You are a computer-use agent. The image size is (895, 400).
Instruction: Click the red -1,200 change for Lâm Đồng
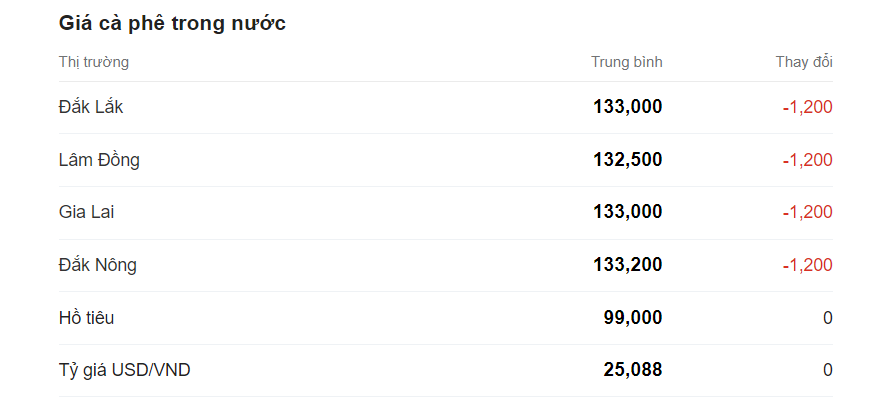(x=807, y=160)
